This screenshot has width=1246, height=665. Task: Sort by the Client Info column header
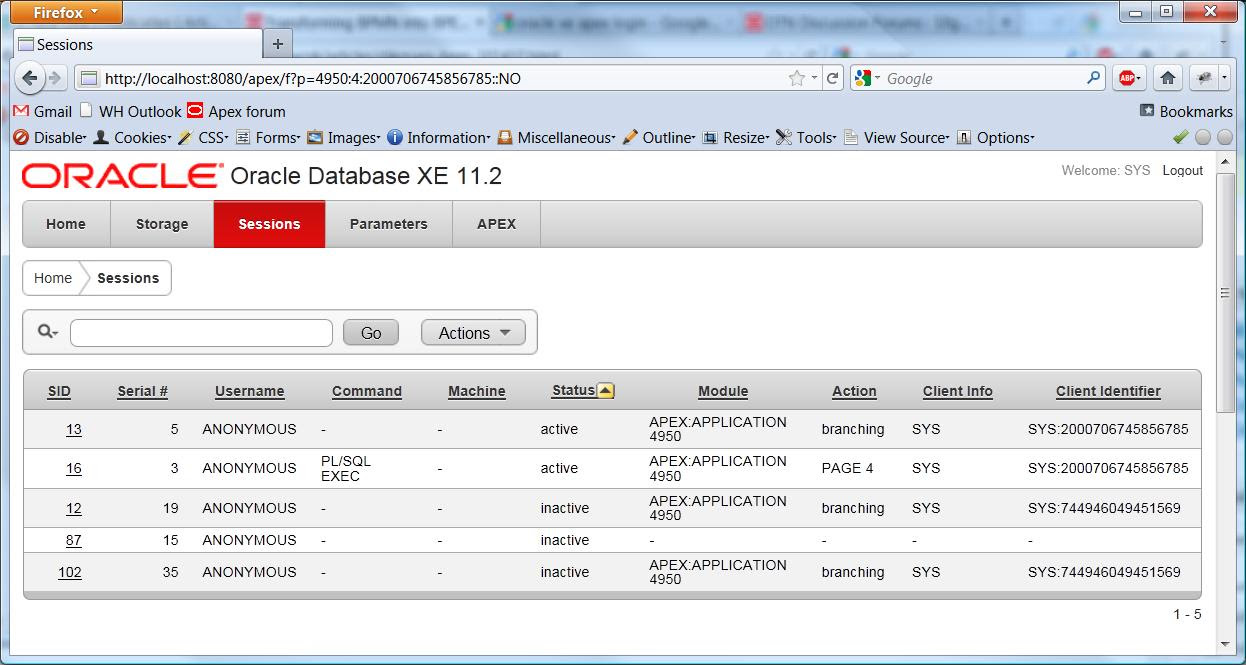(x=958, y=391)
